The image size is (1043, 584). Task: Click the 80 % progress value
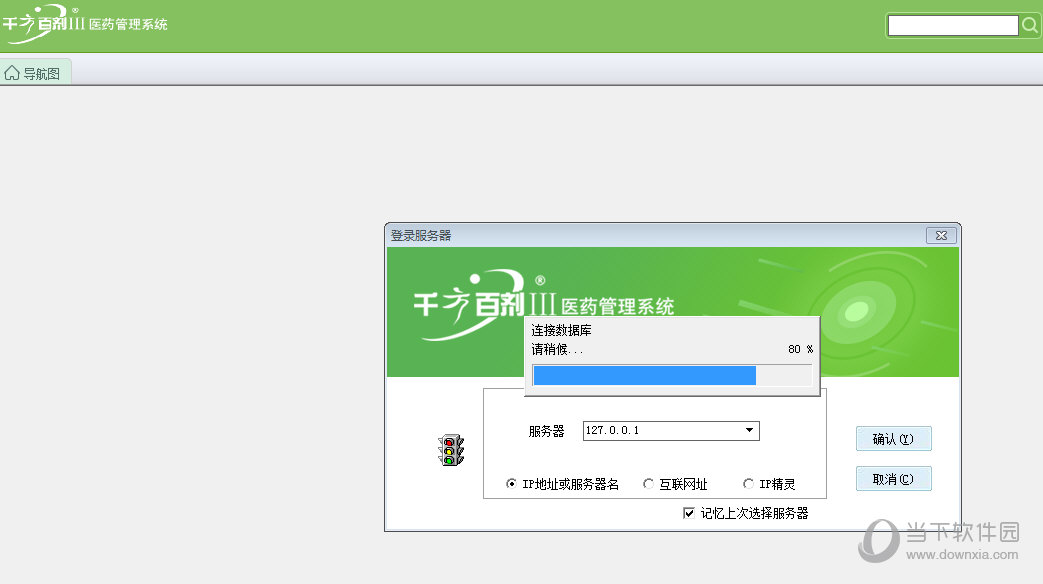pyautogui.click(x=800, y=349)
